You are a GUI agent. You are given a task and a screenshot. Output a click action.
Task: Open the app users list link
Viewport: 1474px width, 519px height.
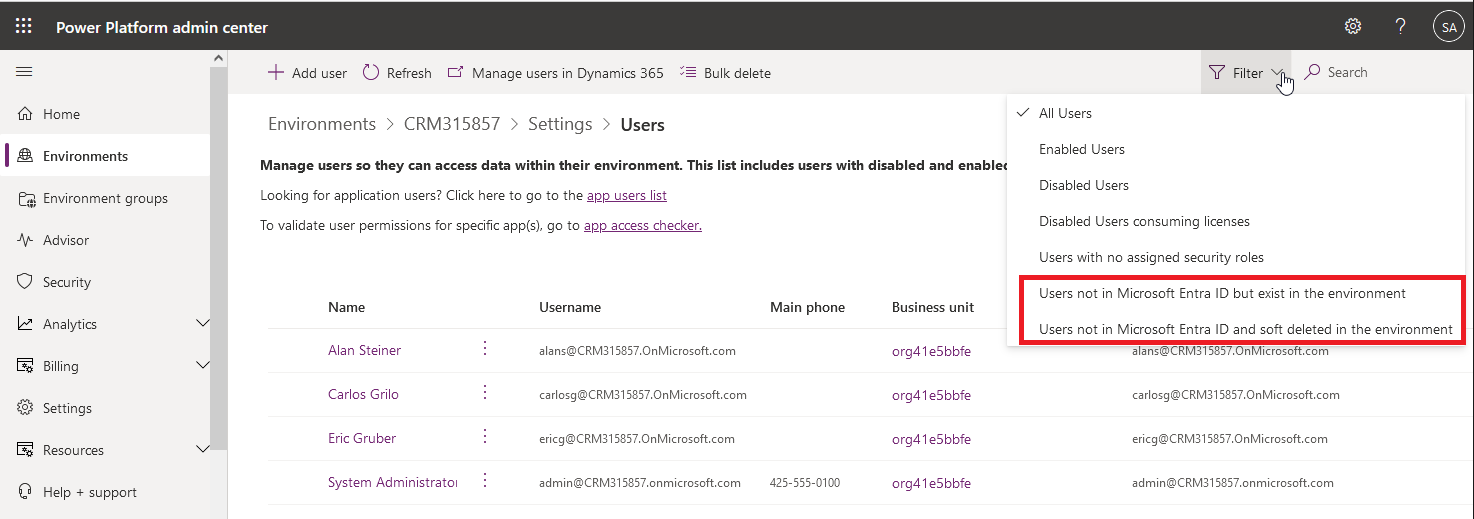(626, 196)
